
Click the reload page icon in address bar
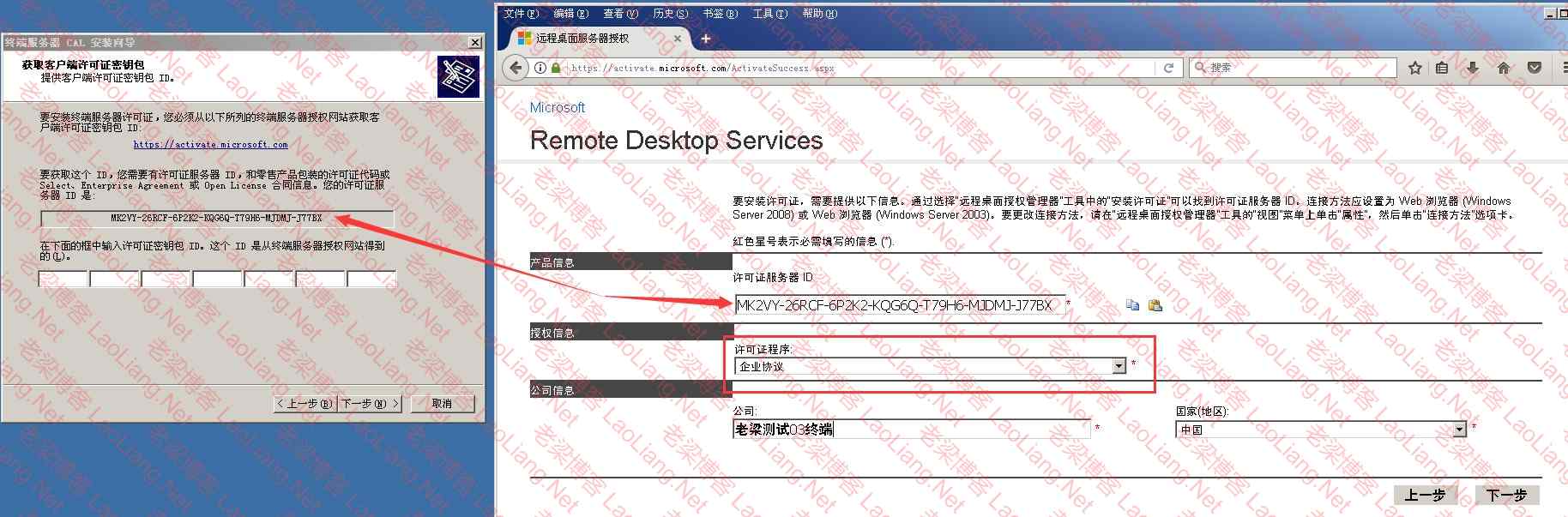(x=1167, y=68)
